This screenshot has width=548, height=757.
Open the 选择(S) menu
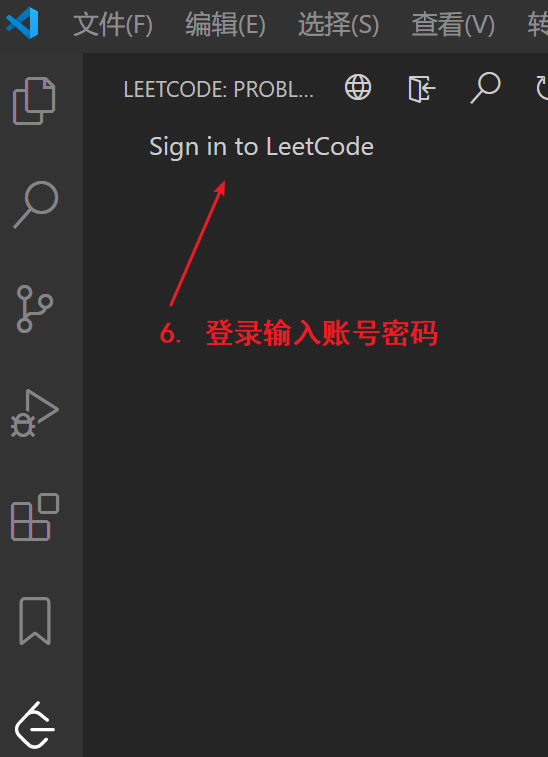pyautogui.click(x=338, y=25)
